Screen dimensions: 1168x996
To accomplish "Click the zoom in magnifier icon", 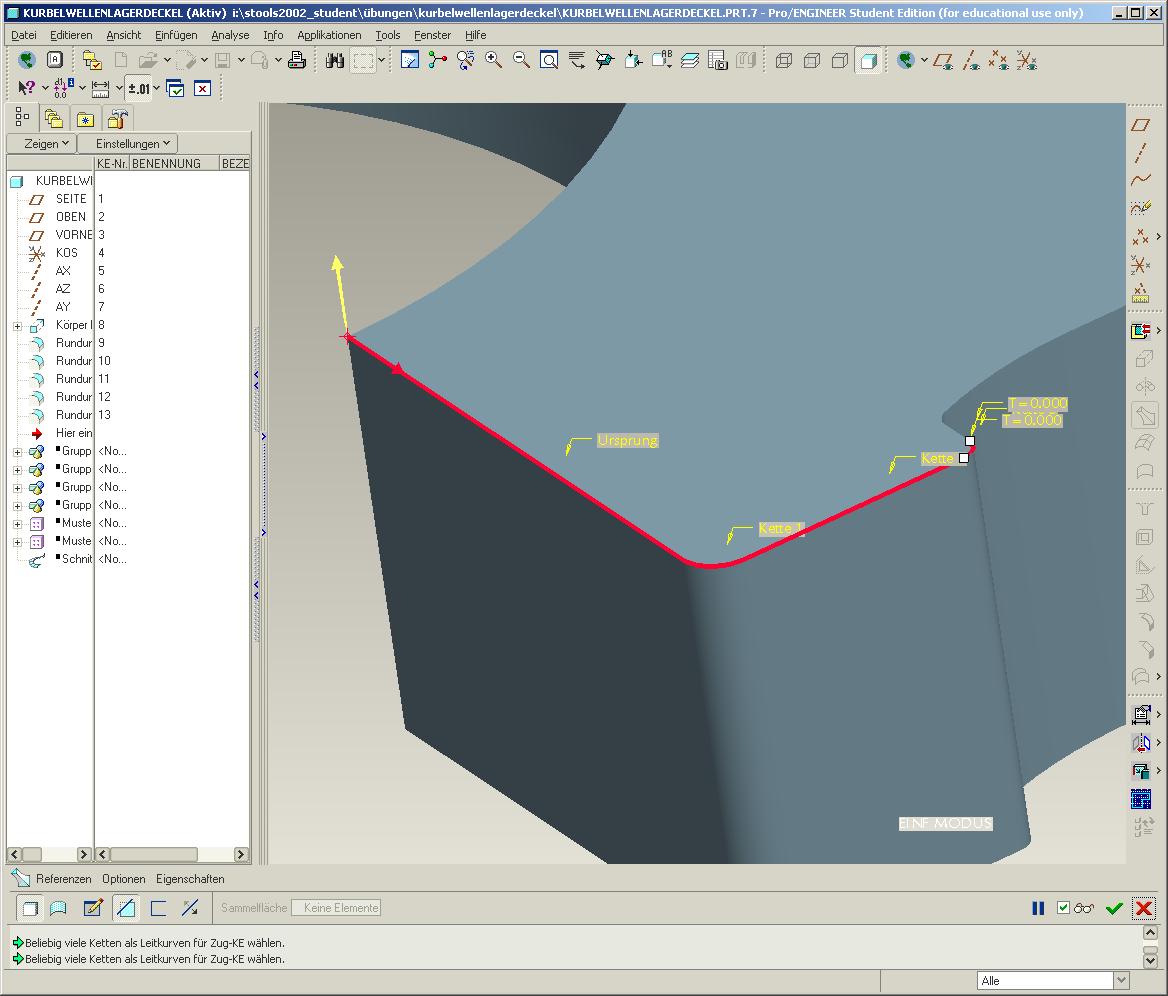I will click(493, 60).
